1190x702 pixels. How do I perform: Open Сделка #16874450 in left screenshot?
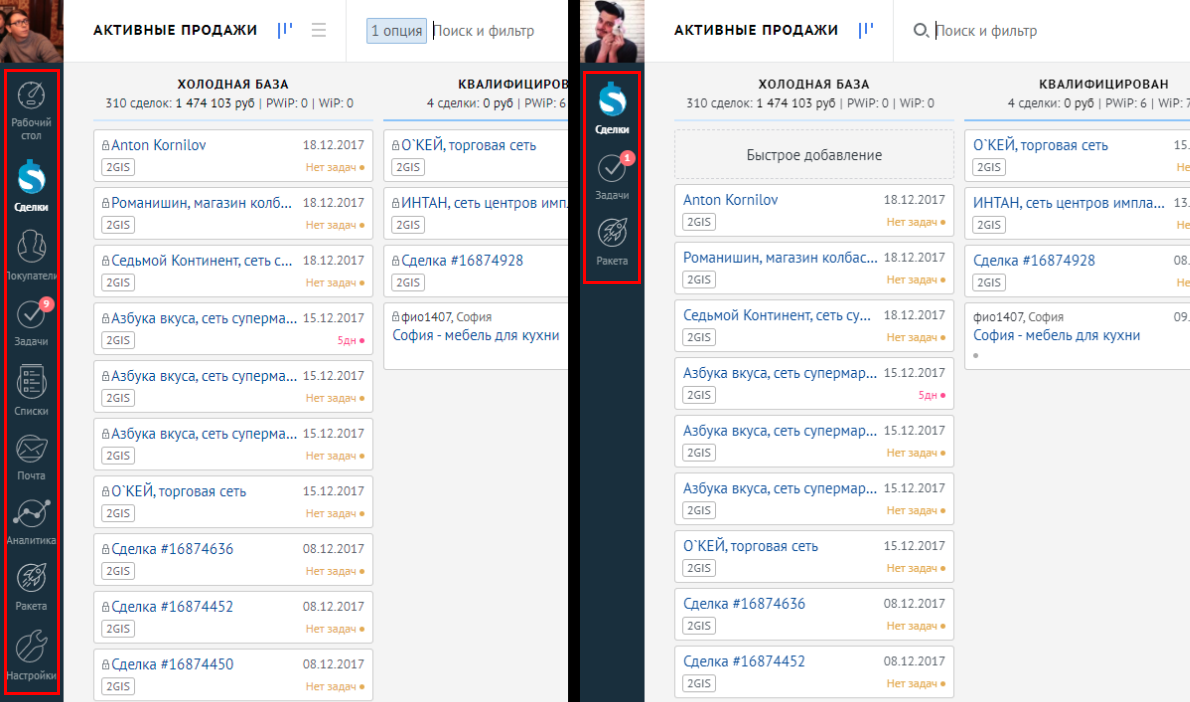pos(172,664)
